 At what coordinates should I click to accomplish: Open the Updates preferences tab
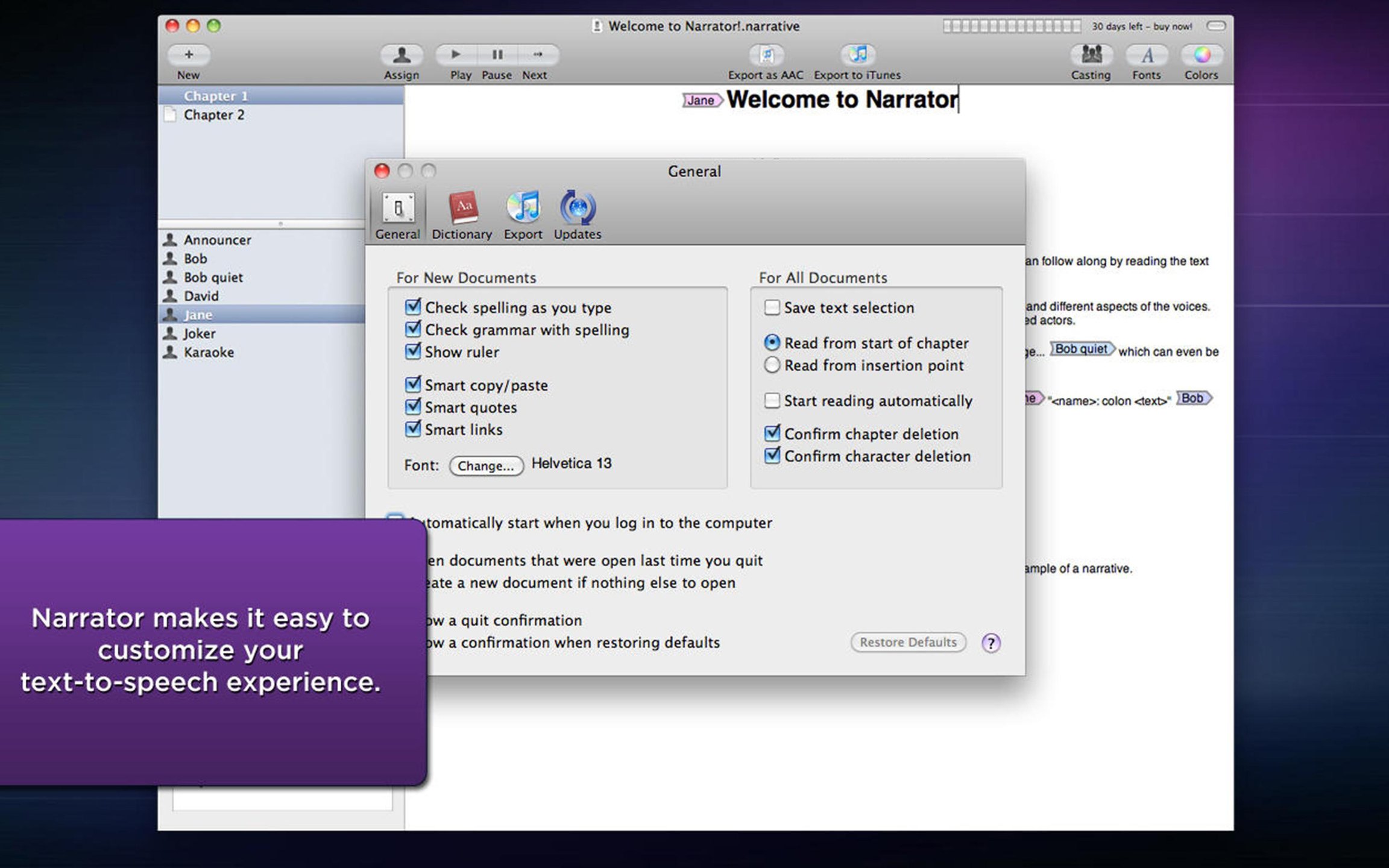coord(578,216)
